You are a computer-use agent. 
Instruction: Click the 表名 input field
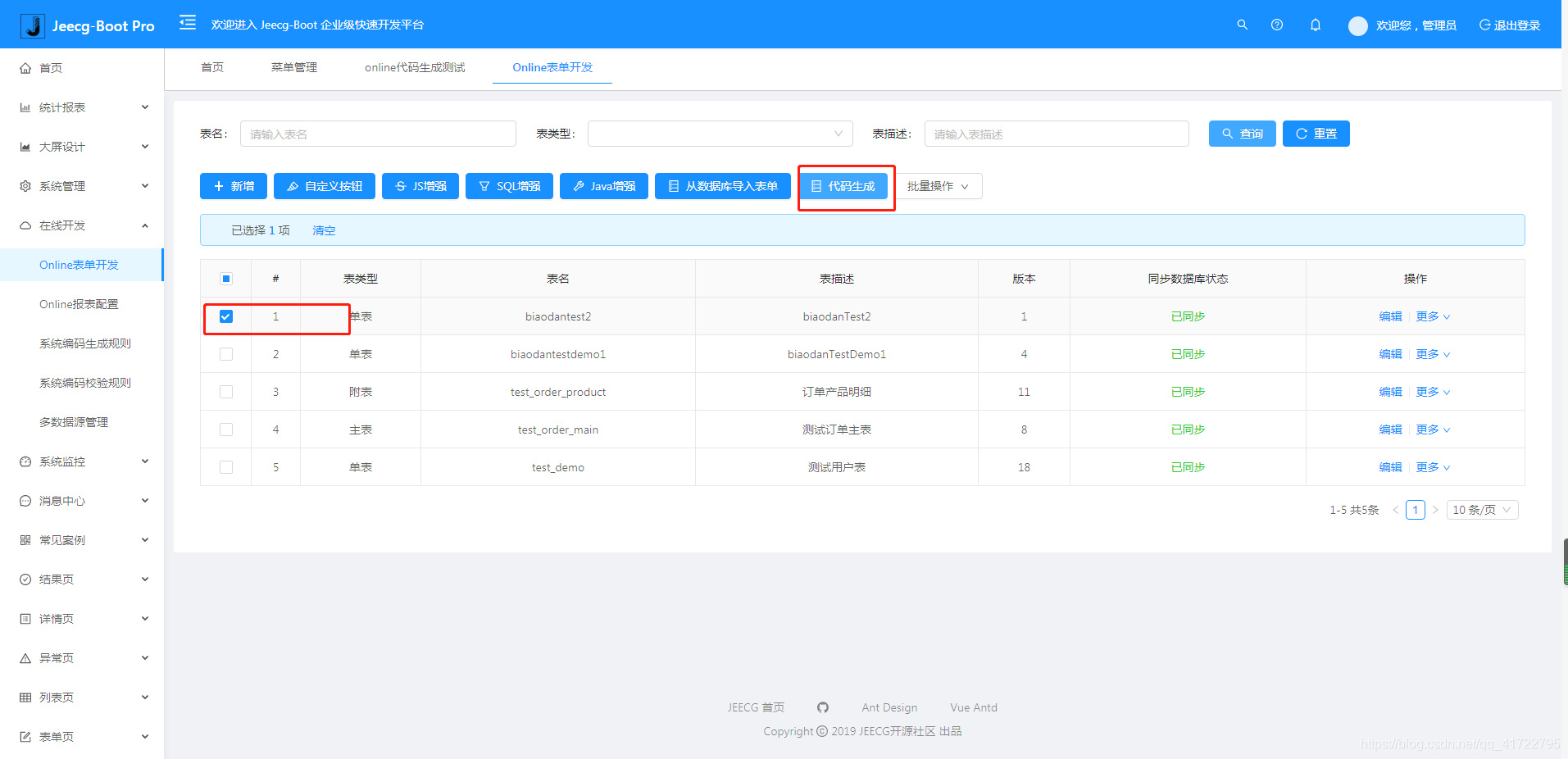click(378, 134)
